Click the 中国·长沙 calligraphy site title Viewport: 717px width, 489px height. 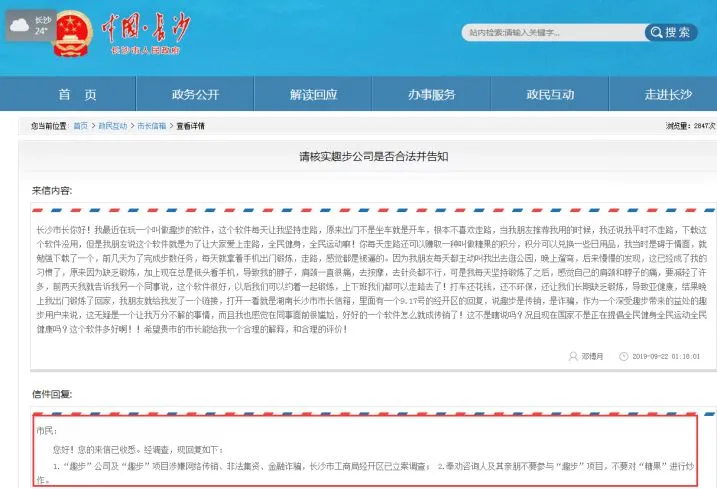tap(146, 27)
